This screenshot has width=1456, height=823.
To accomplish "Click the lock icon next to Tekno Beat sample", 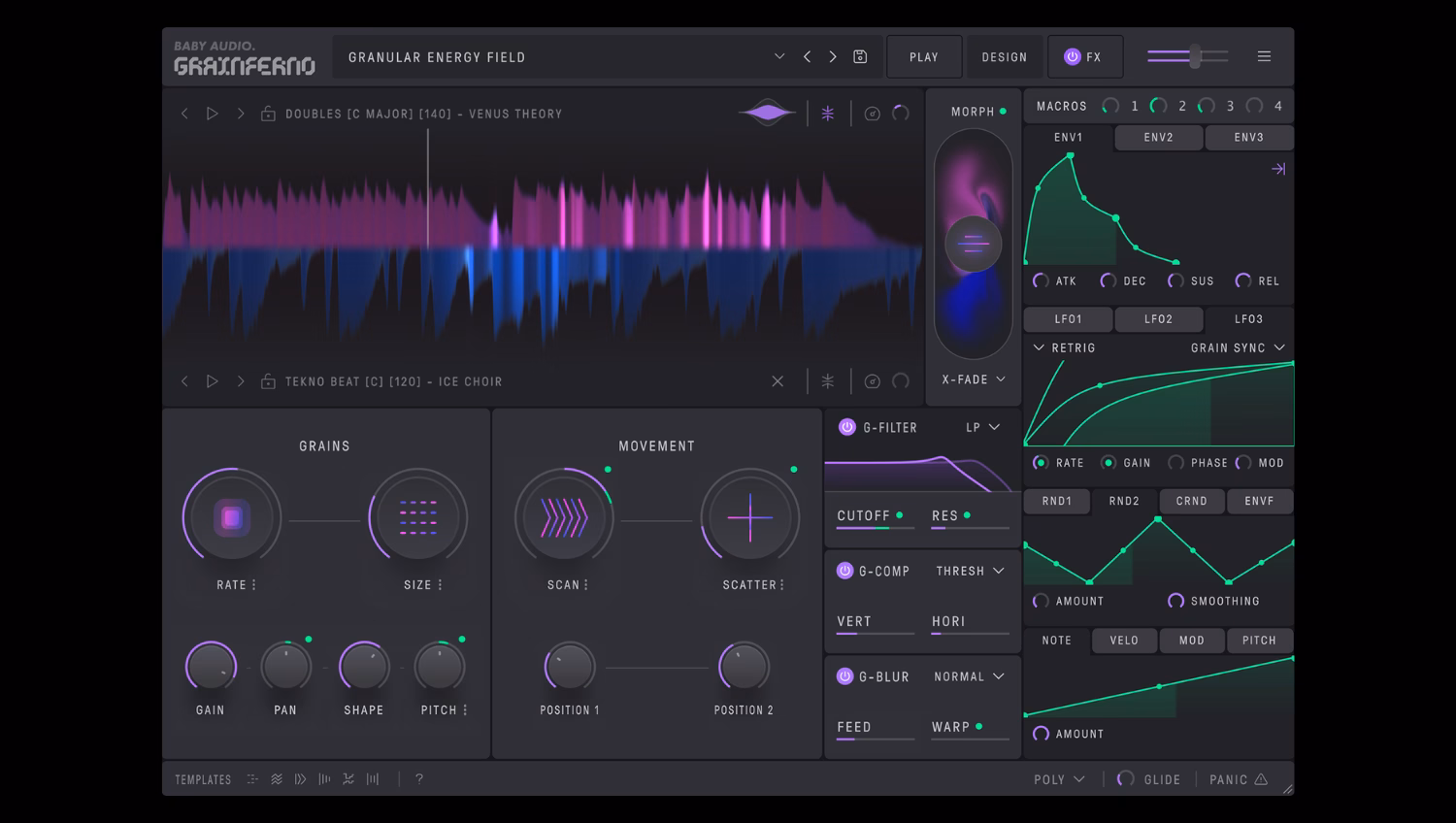I will (x=268, y=380).
